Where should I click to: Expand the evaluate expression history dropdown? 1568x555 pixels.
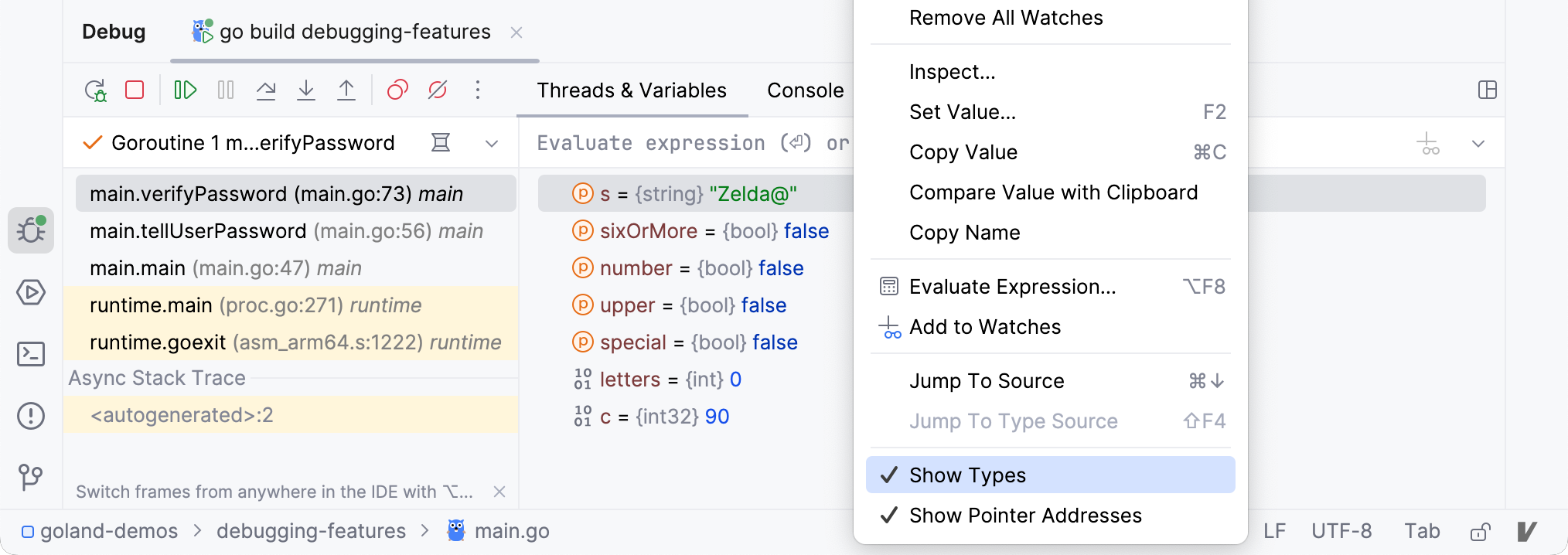coord(1478,144)
